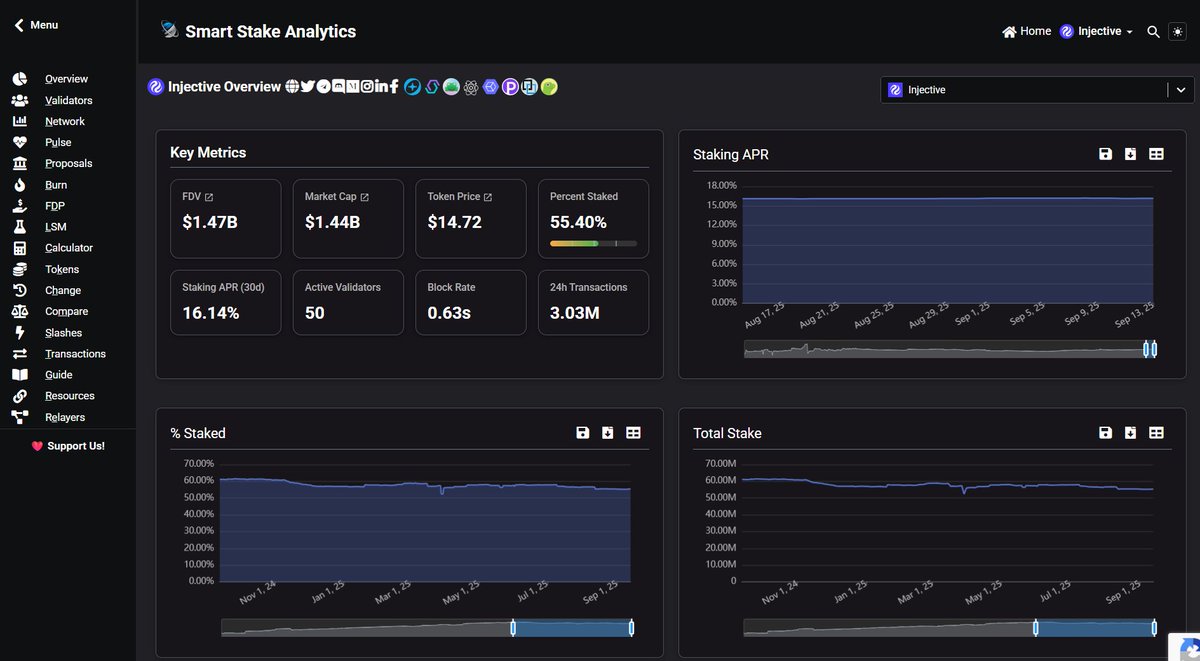Viewport: 1200px width, 661px height.
Task: Open the FDV external link icon
Action: 209,197
